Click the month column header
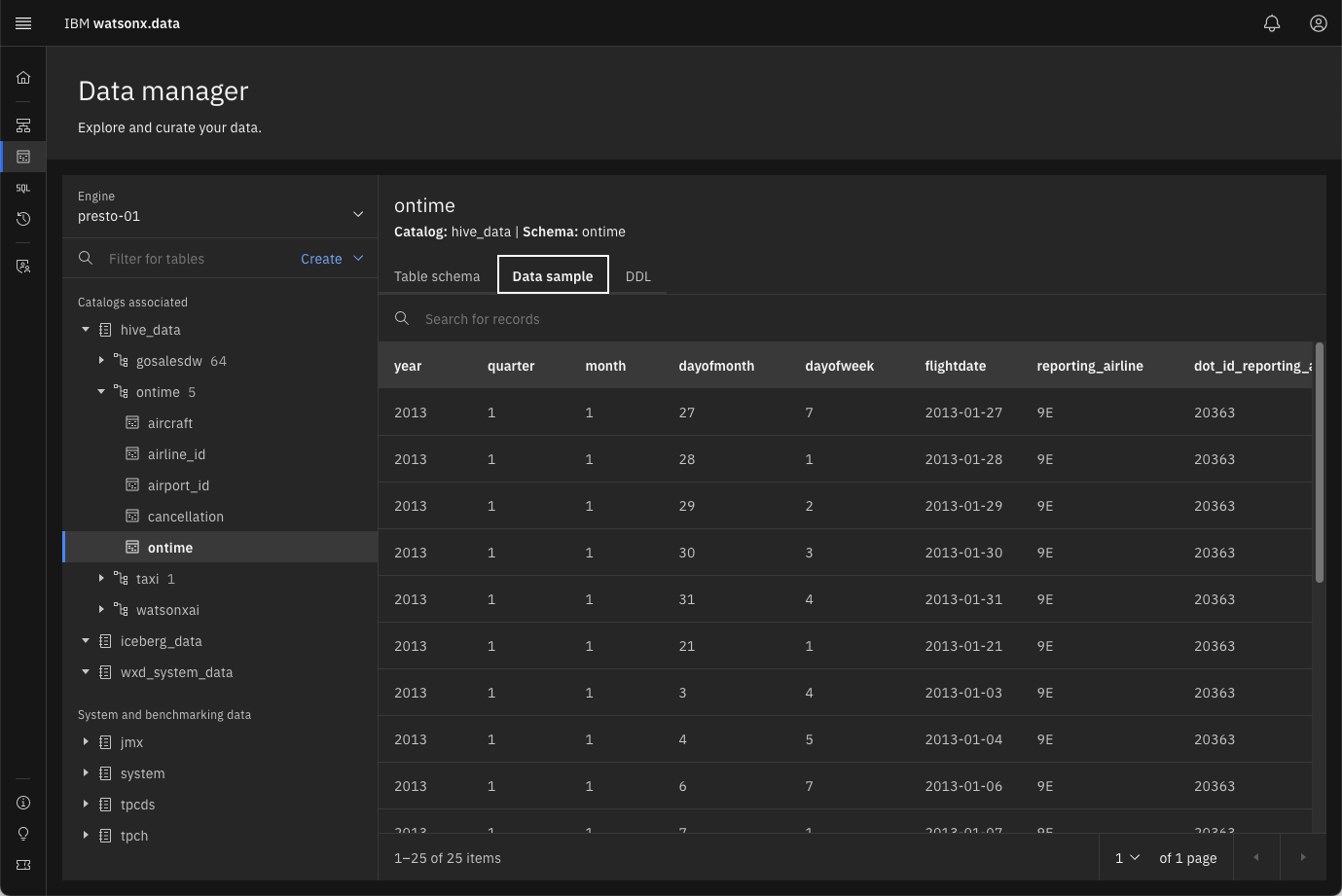This screenshot has width=1342, height=896. 605,366
